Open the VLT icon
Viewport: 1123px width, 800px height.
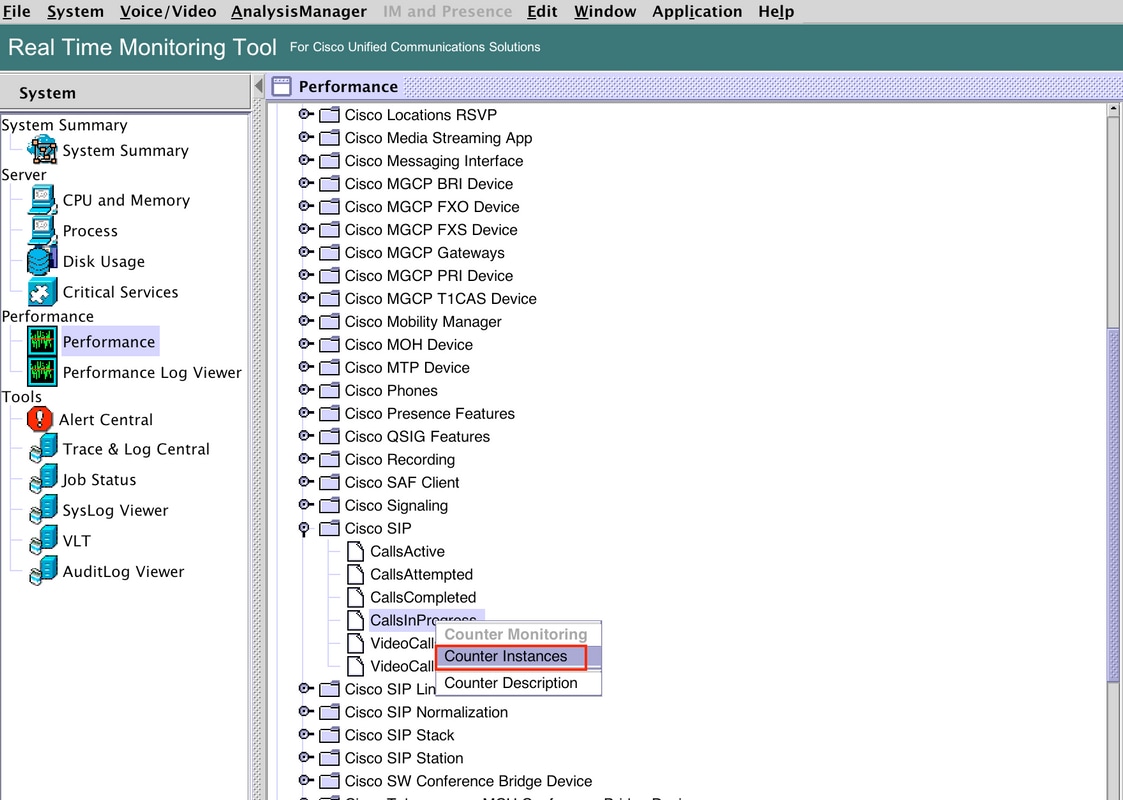point(43,541)
